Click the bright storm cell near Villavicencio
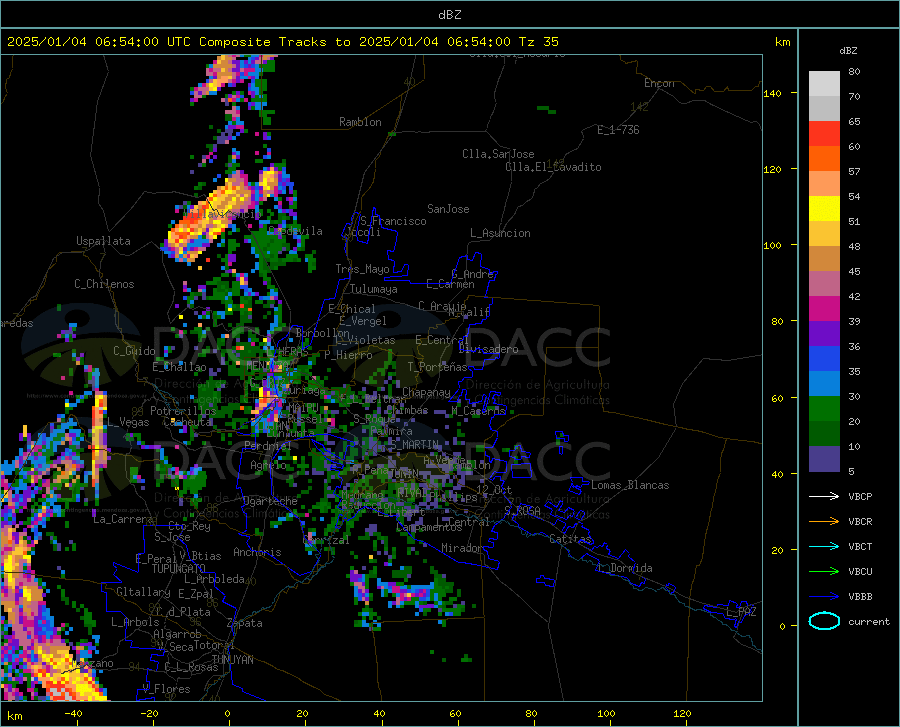Viewport: 900px width, 727px height. click(x=212, y=218)
